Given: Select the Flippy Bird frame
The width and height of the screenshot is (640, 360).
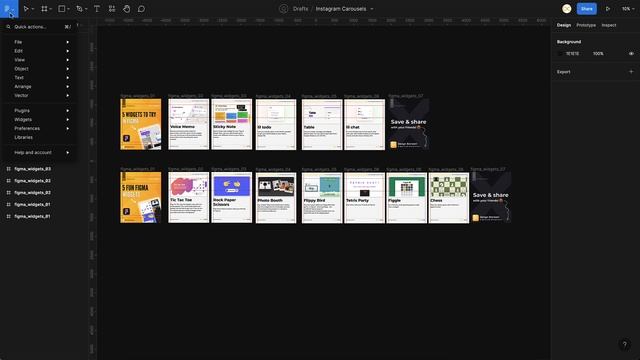Looking at the screenshot, I should point(322,198).
